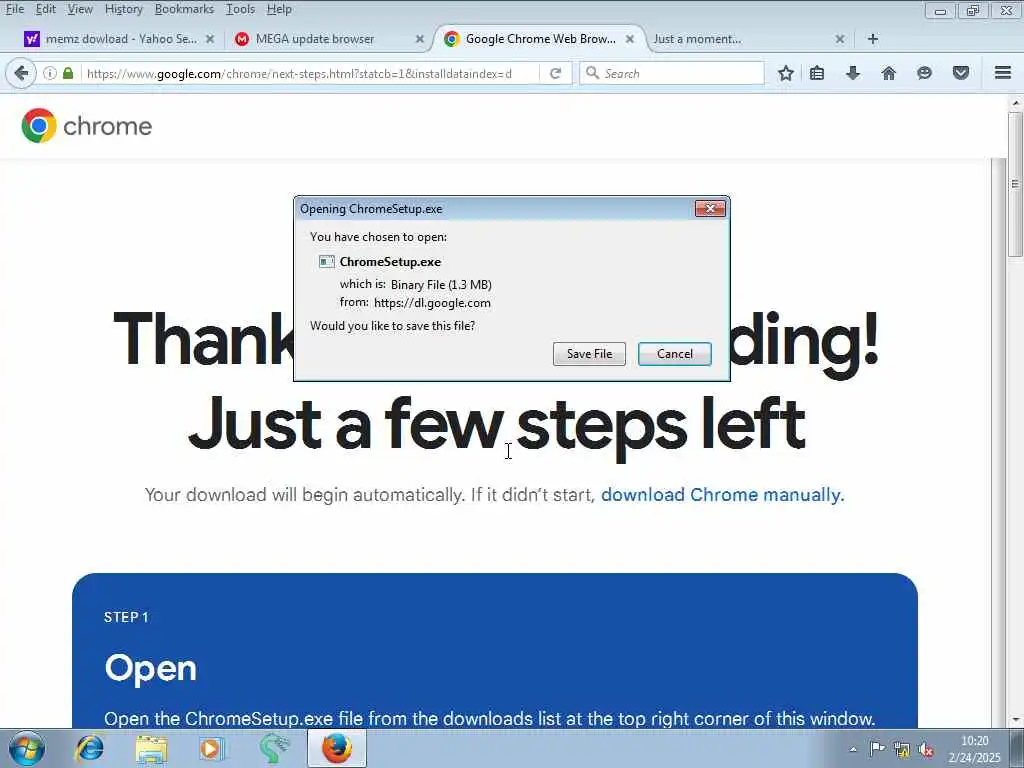The height and width of the screenshot is (768, 1024).
Task: Open the View menu
Action: point(80,9)
